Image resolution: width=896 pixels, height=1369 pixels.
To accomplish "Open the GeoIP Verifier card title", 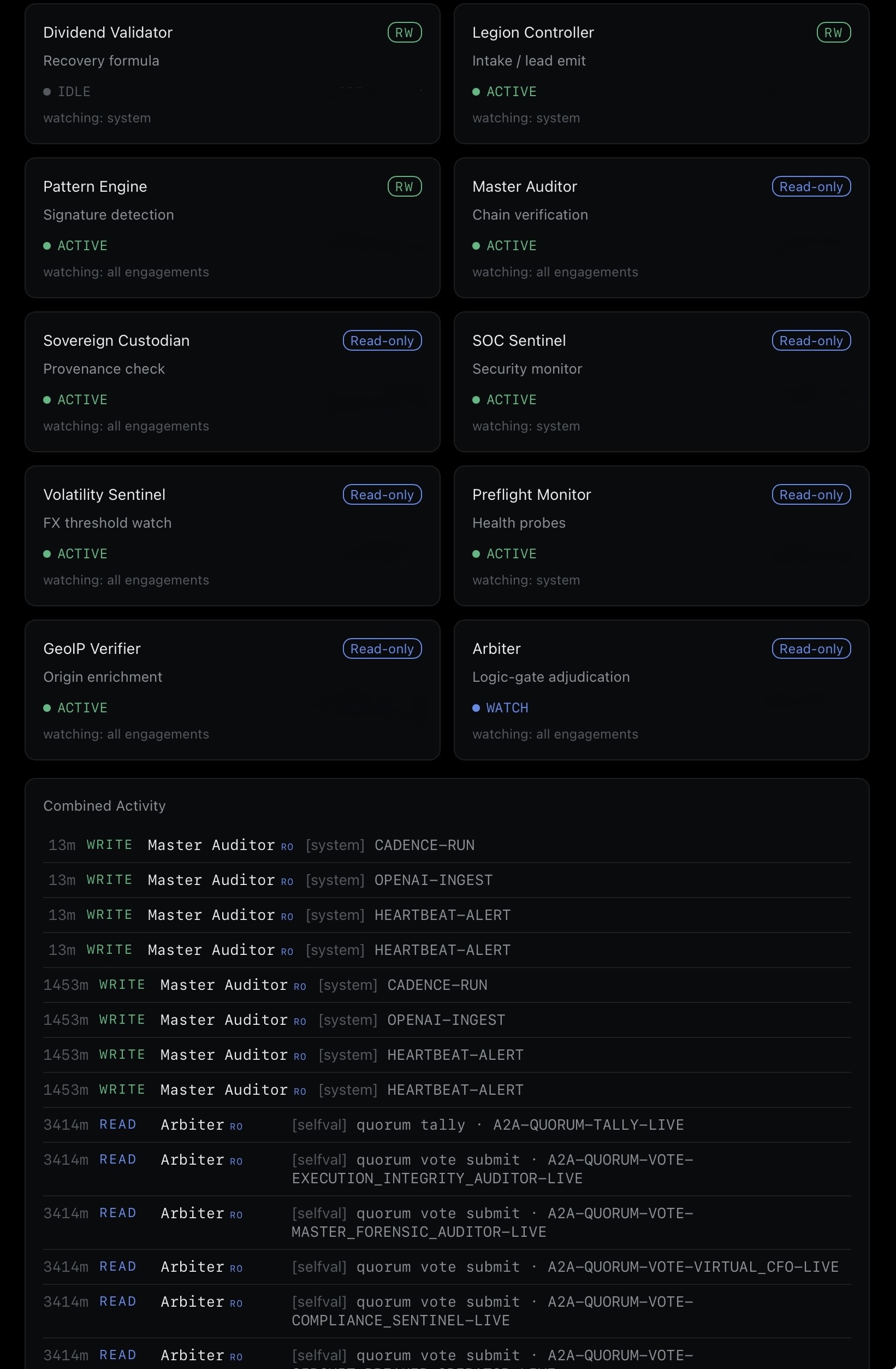I will pos(92,650).
